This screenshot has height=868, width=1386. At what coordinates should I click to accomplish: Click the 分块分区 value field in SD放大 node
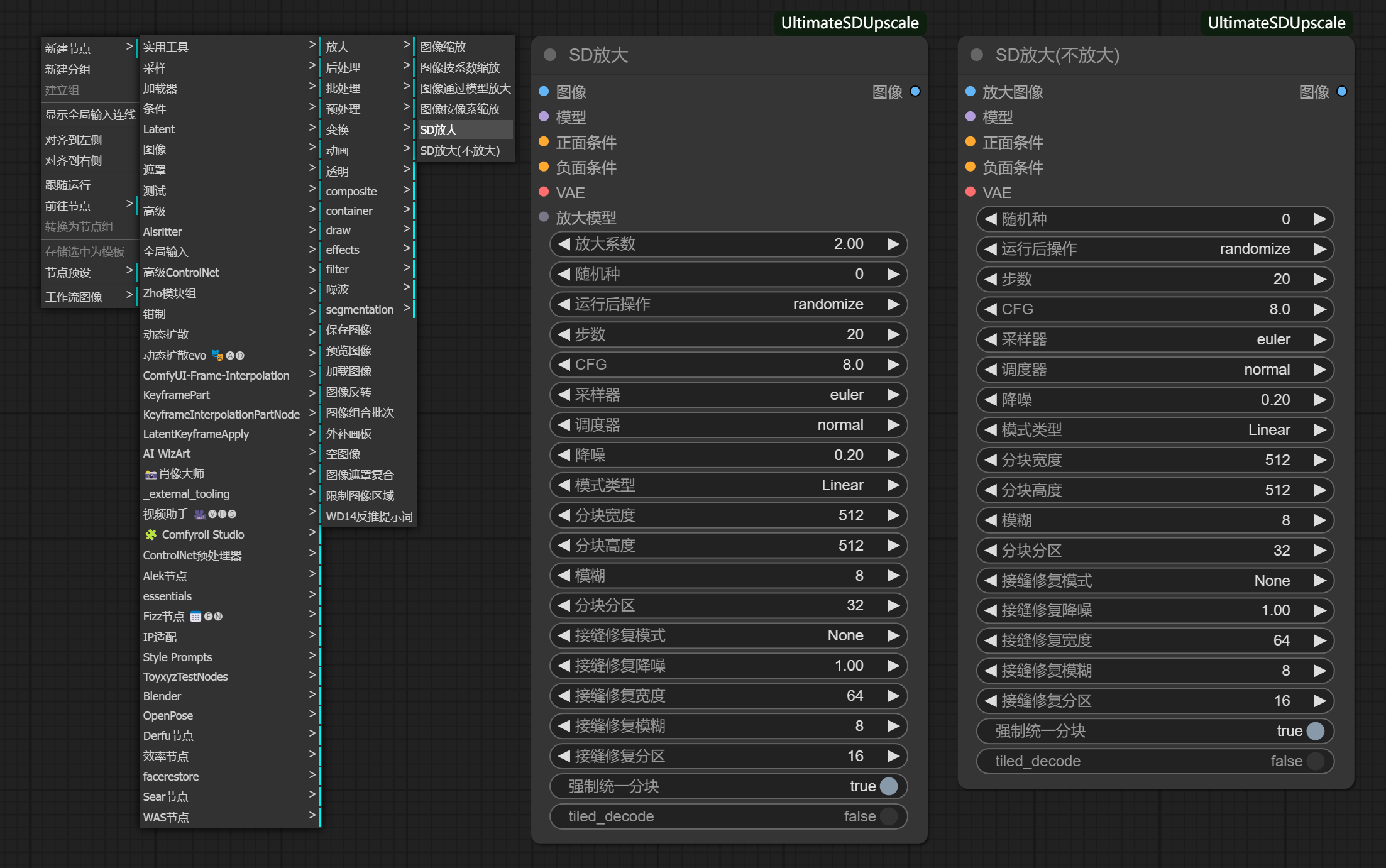pyautogui.click(x=729, y=605)
